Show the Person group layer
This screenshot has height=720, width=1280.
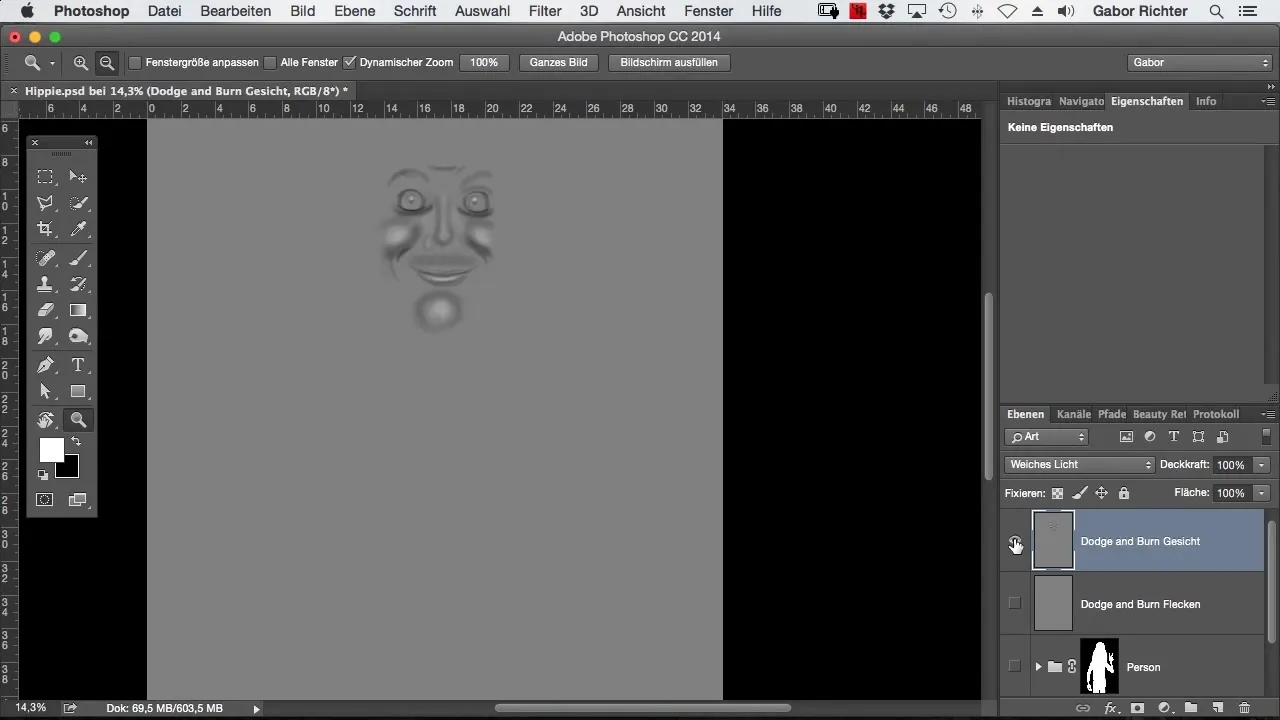coord(1015,667)
